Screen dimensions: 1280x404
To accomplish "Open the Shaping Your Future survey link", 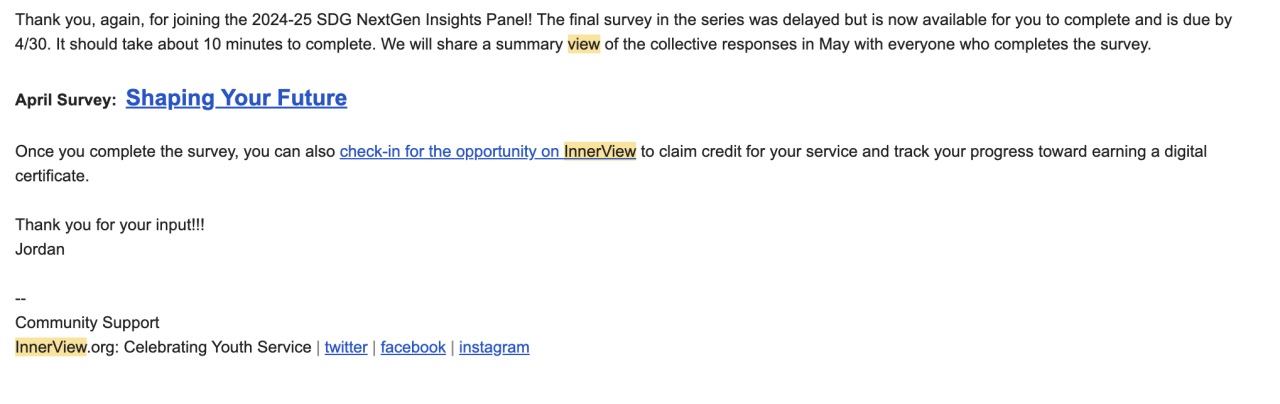I will tap(236, 98).
